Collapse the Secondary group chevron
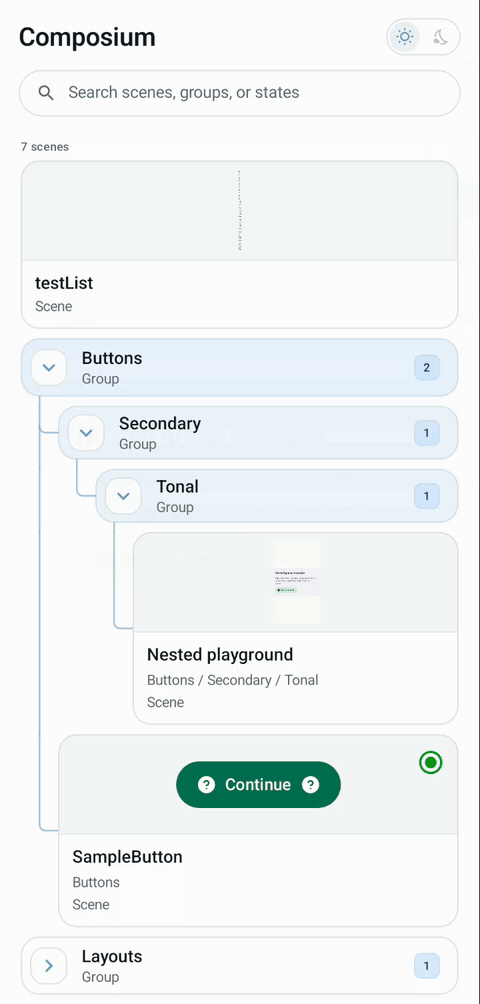Screen dimensions: 480x1004 coord(86,433)
